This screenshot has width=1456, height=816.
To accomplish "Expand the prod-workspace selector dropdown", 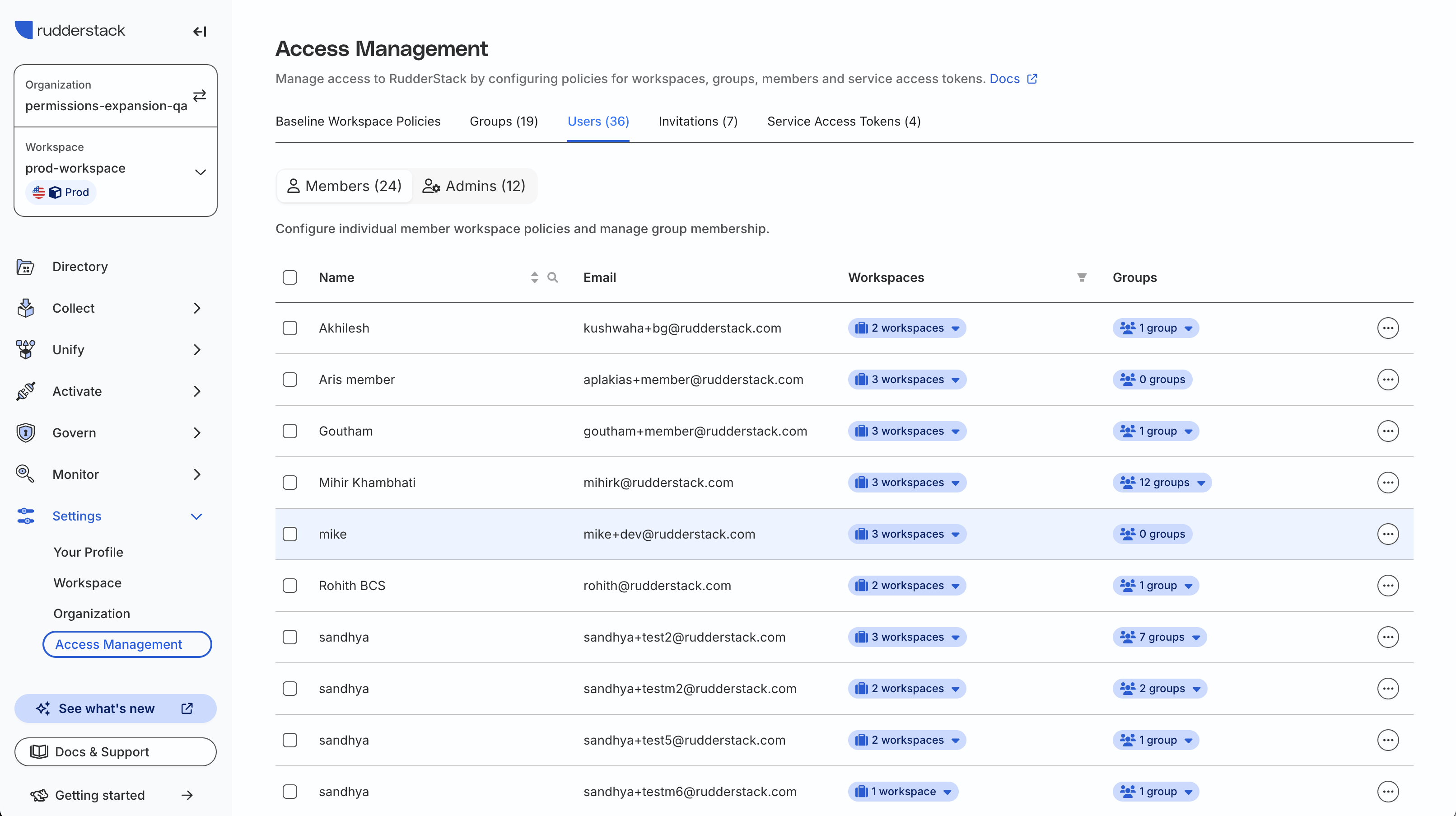I will [x=200, y=172].
